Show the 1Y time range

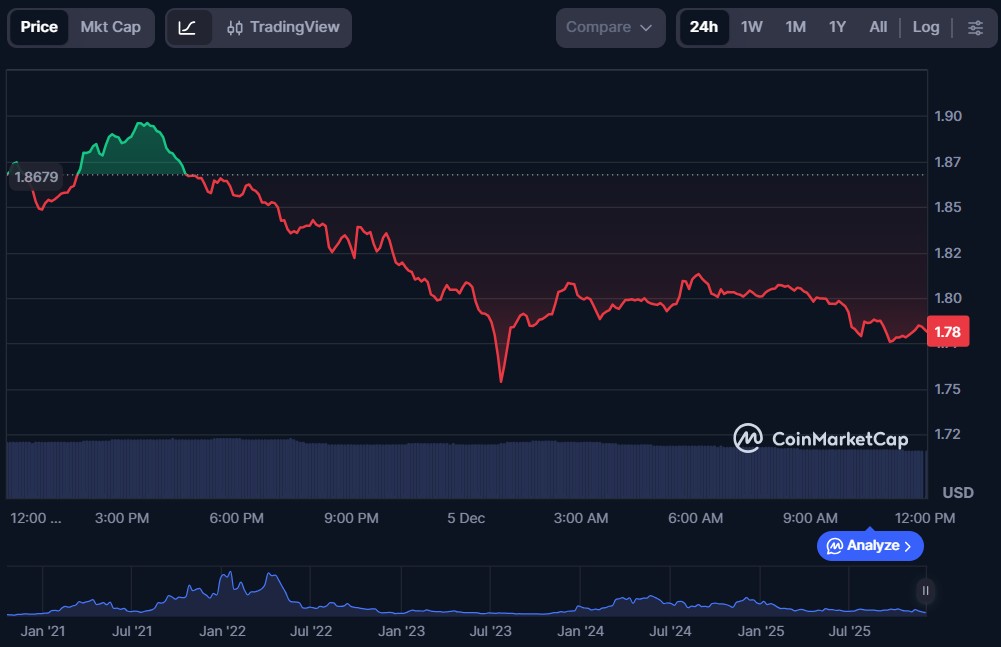click(837, 27)
